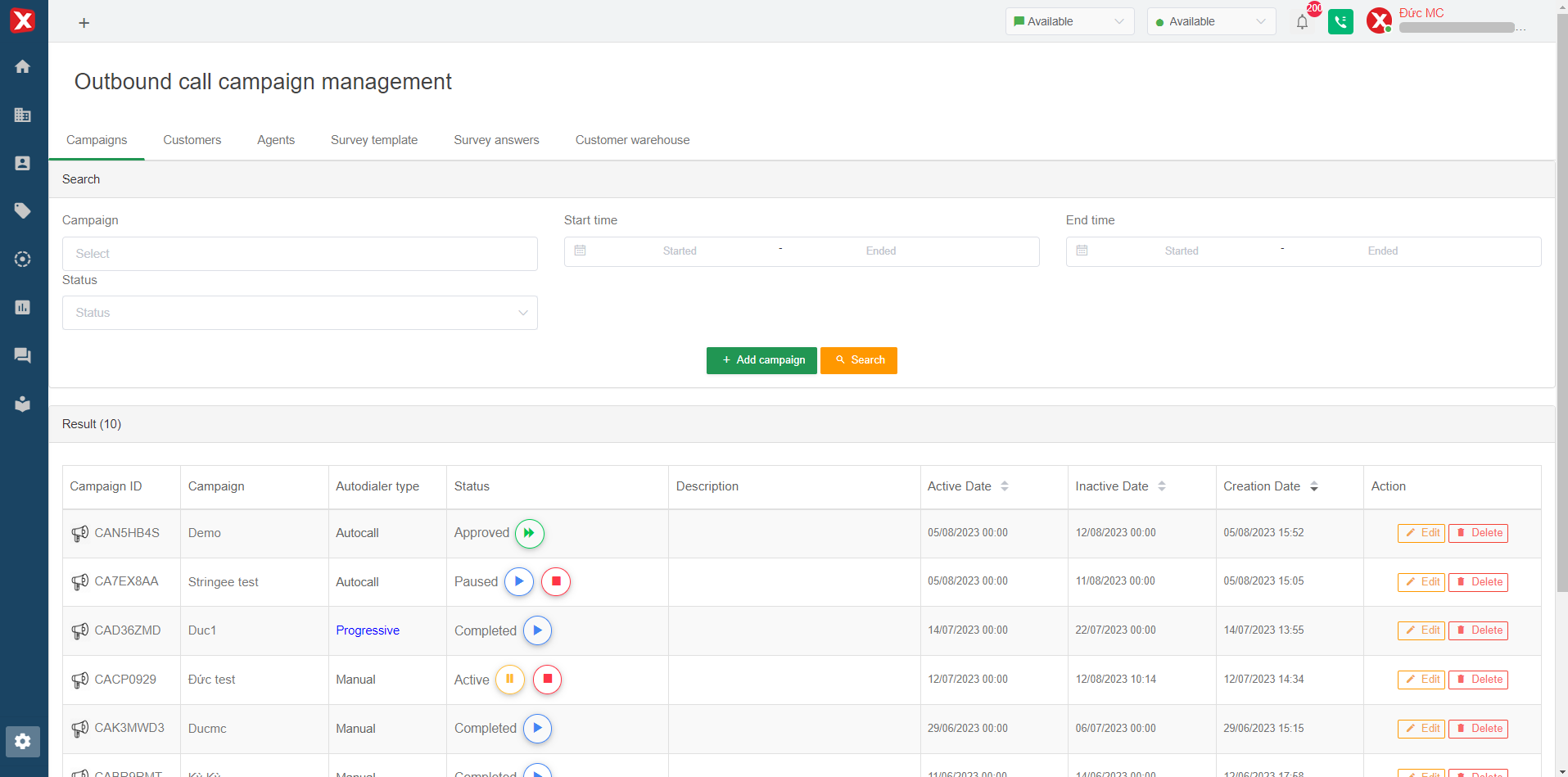This screenshot has height=777, width=1568.
Task: Click the Add campaign button
Action: pos(761,360)
